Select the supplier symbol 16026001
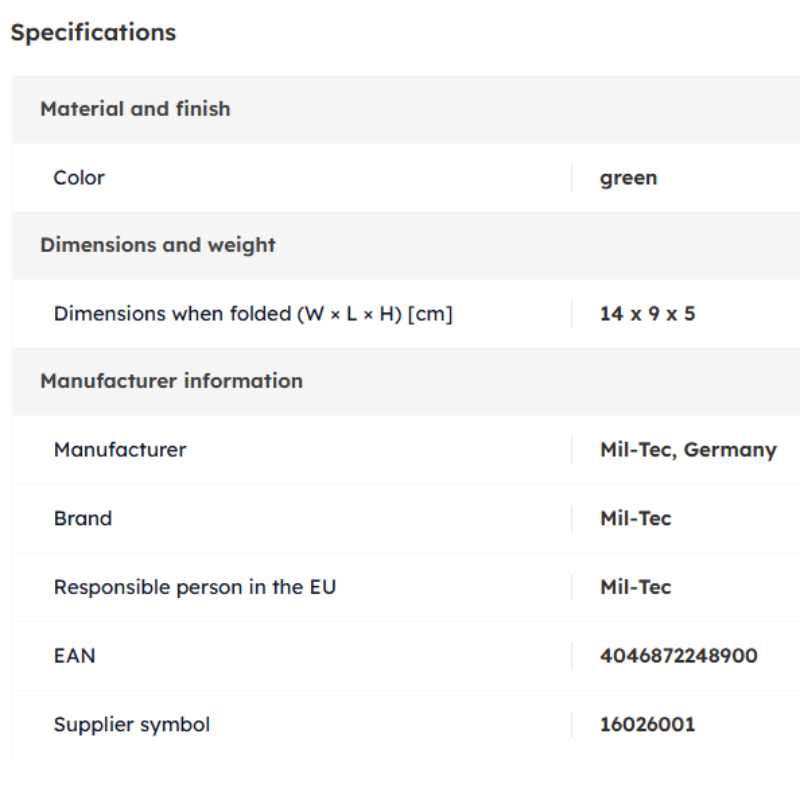This screenshot has width=800, height=800. click(647, 724)
